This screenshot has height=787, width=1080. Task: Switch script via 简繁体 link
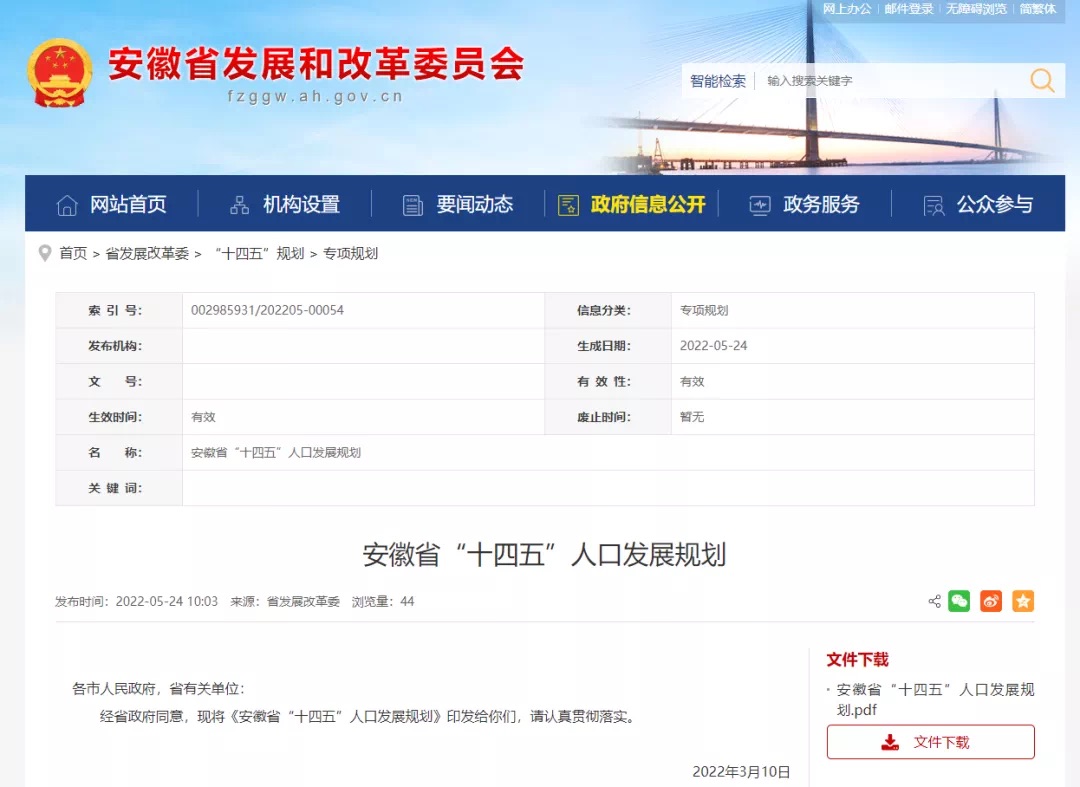point(1037,9)
